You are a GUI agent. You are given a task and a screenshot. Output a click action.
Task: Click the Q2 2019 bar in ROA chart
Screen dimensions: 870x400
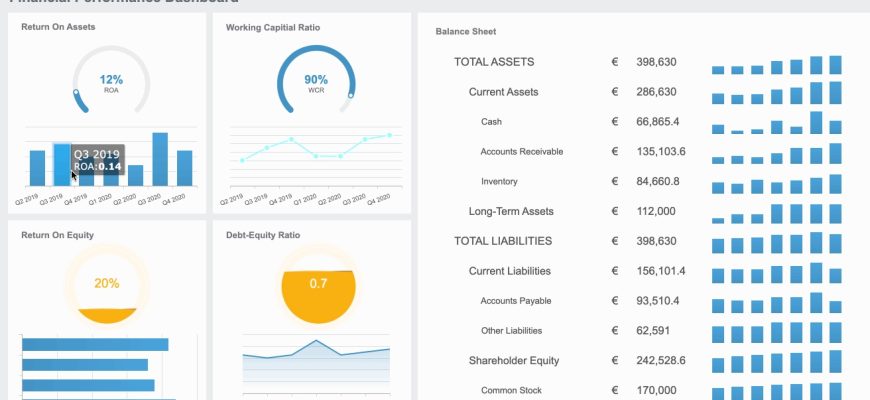tap(37, 167)
